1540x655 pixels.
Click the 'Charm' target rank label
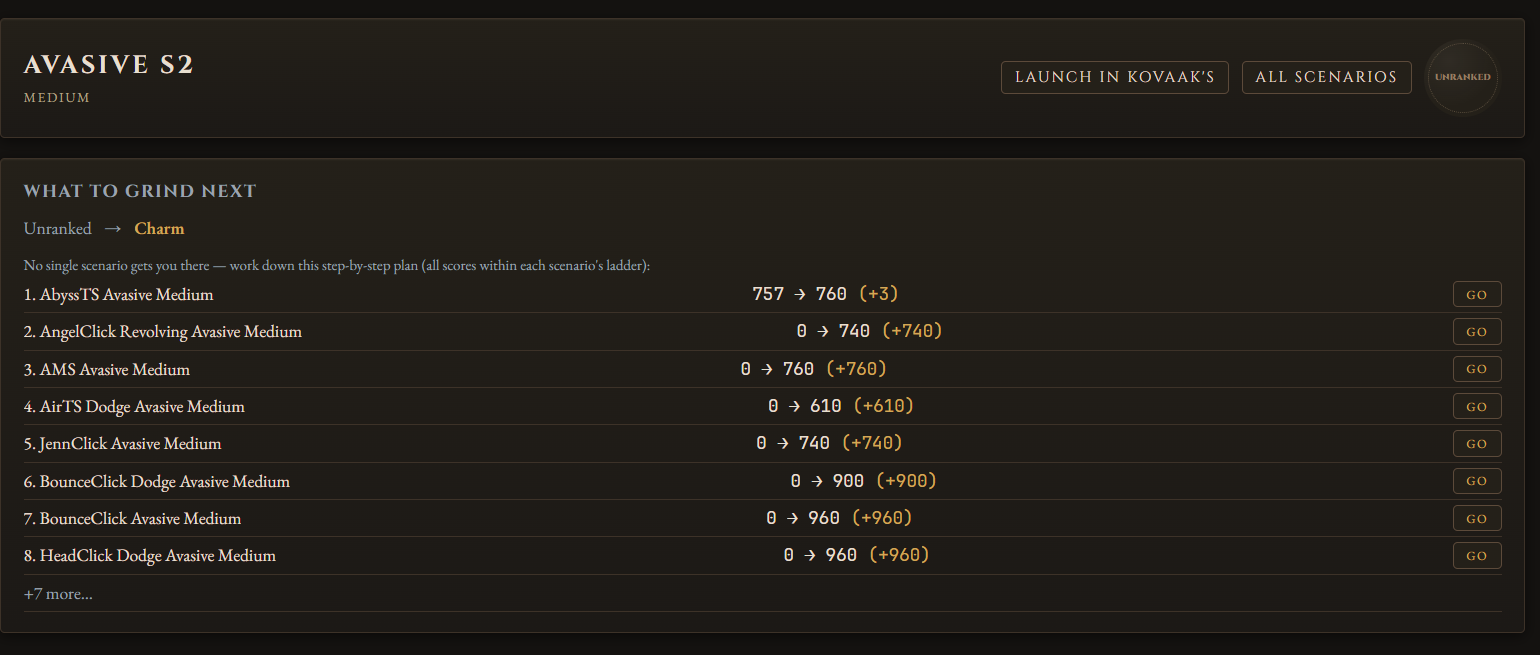pos(159,228)
